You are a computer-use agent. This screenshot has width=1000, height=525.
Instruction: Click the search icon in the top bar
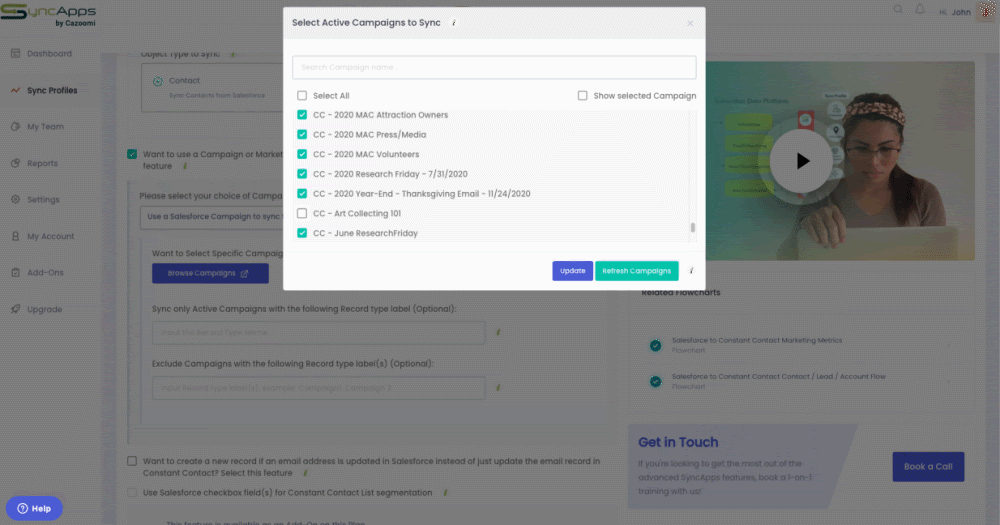[898, 10]
